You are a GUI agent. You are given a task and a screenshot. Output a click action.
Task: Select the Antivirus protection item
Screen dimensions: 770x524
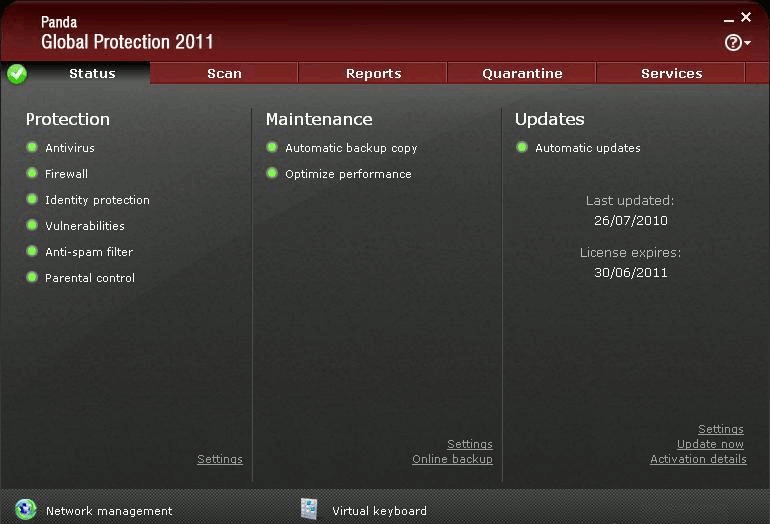[70, 148]
